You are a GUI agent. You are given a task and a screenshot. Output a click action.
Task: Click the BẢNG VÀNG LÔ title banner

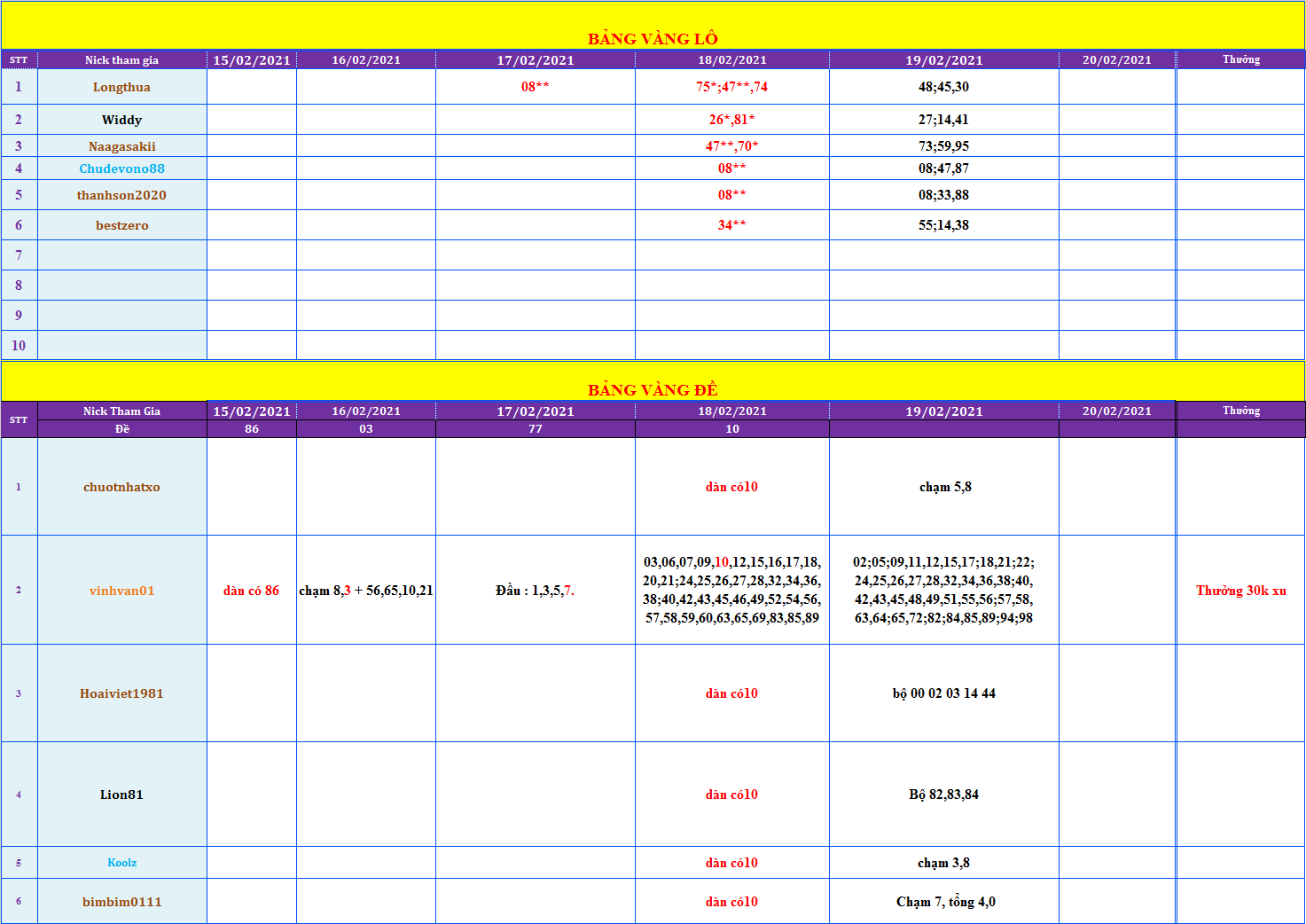(x=653, y=38)
